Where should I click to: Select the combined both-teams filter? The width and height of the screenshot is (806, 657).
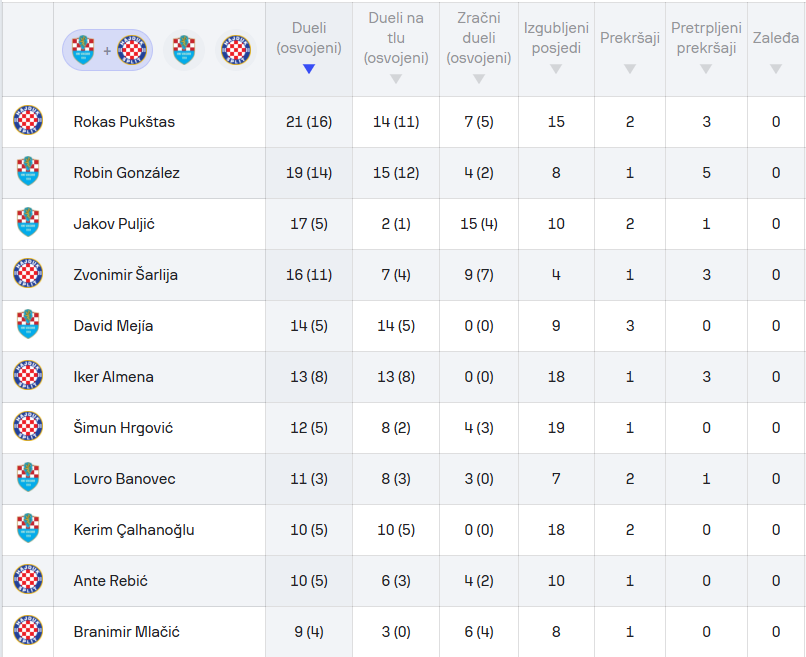[x=107, y=49]
